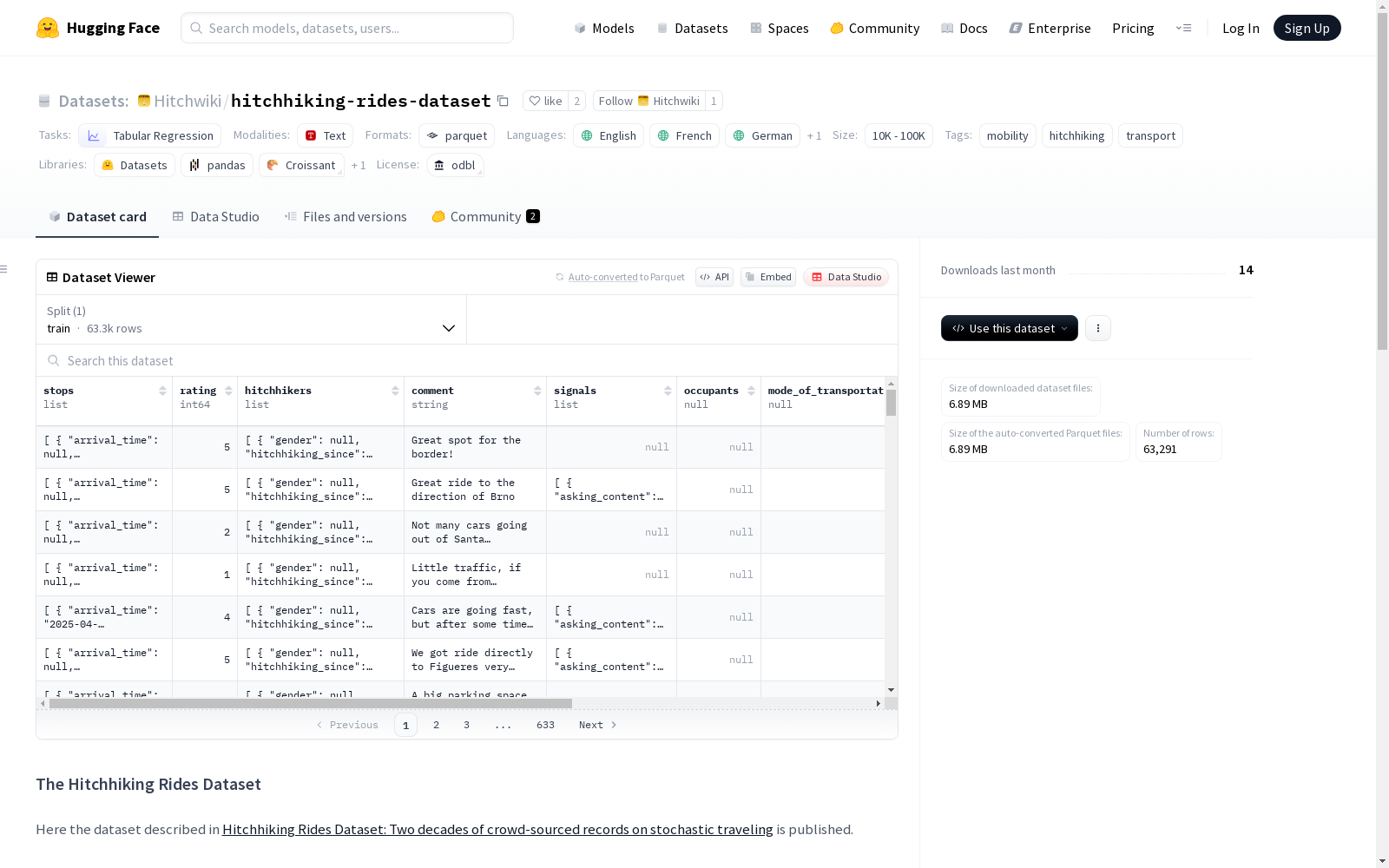Open Spaces in the top navigation

780,28
